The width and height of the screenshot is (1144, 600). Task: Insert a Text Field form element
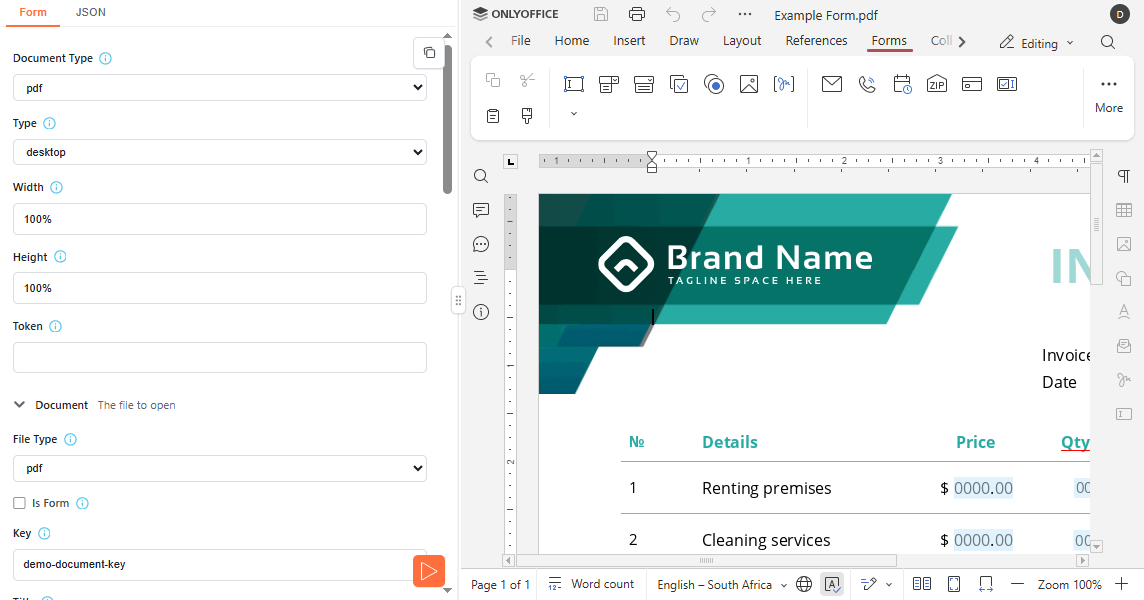coord(573,84)
